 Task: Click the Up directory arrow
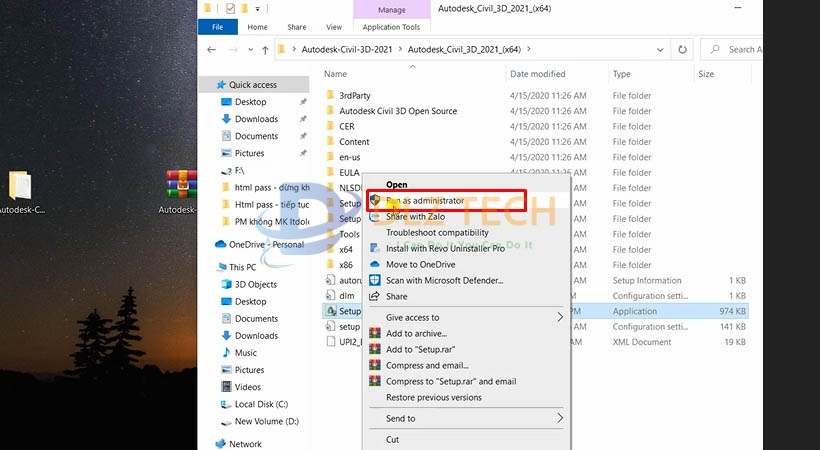tap(265, 50)
